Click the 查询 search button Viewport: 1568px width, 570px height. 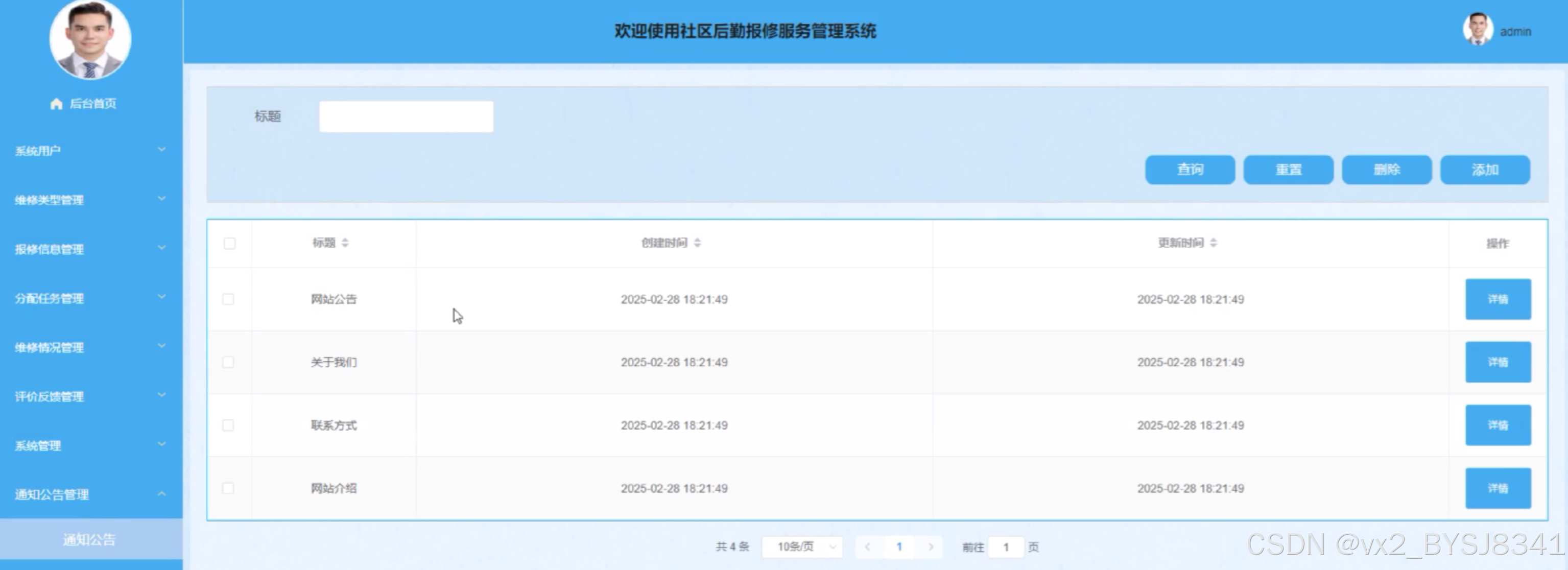1190,169
